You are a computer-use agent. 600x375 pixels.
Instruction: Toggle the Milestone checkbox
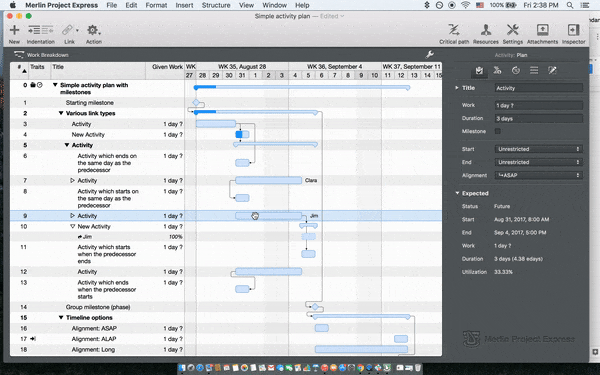(497, 131)
